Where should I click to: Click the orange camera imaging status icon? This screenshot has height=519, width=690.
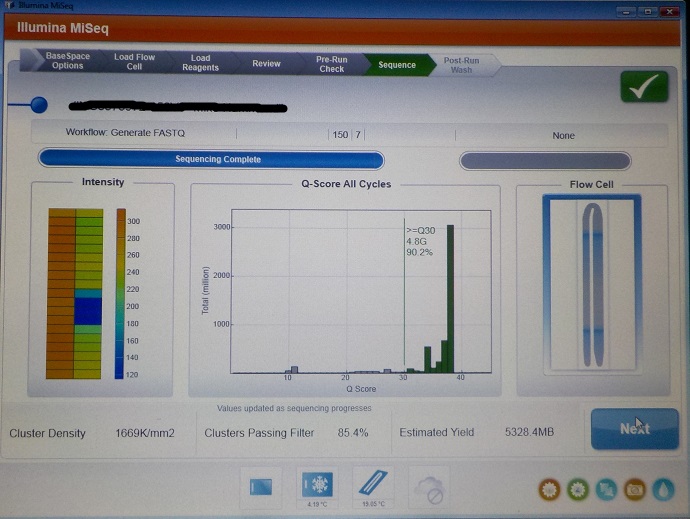(x=634, y=490)
